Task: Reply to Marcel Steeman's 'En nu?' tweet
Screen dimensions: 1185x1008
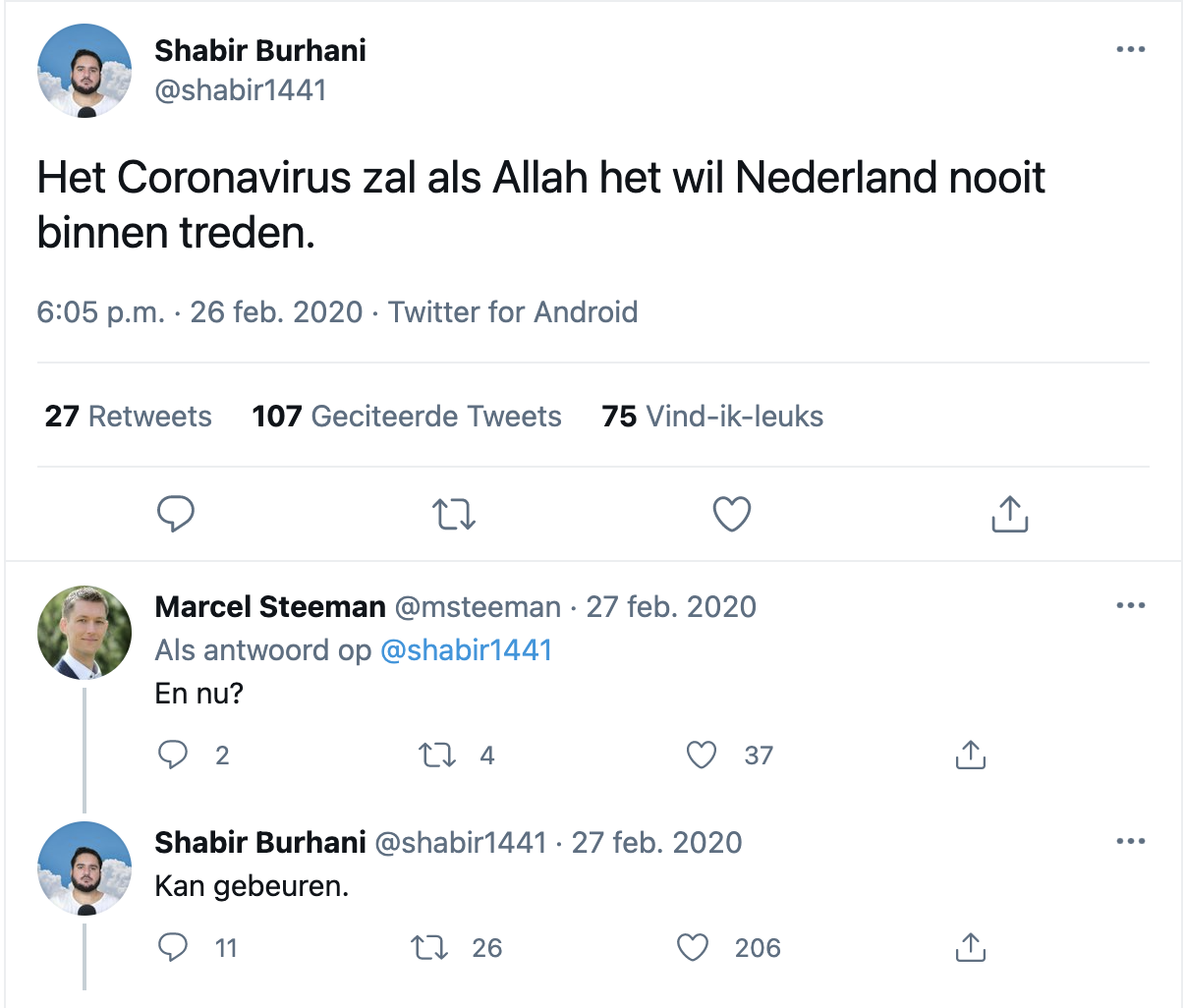Action: click(173, 755)
